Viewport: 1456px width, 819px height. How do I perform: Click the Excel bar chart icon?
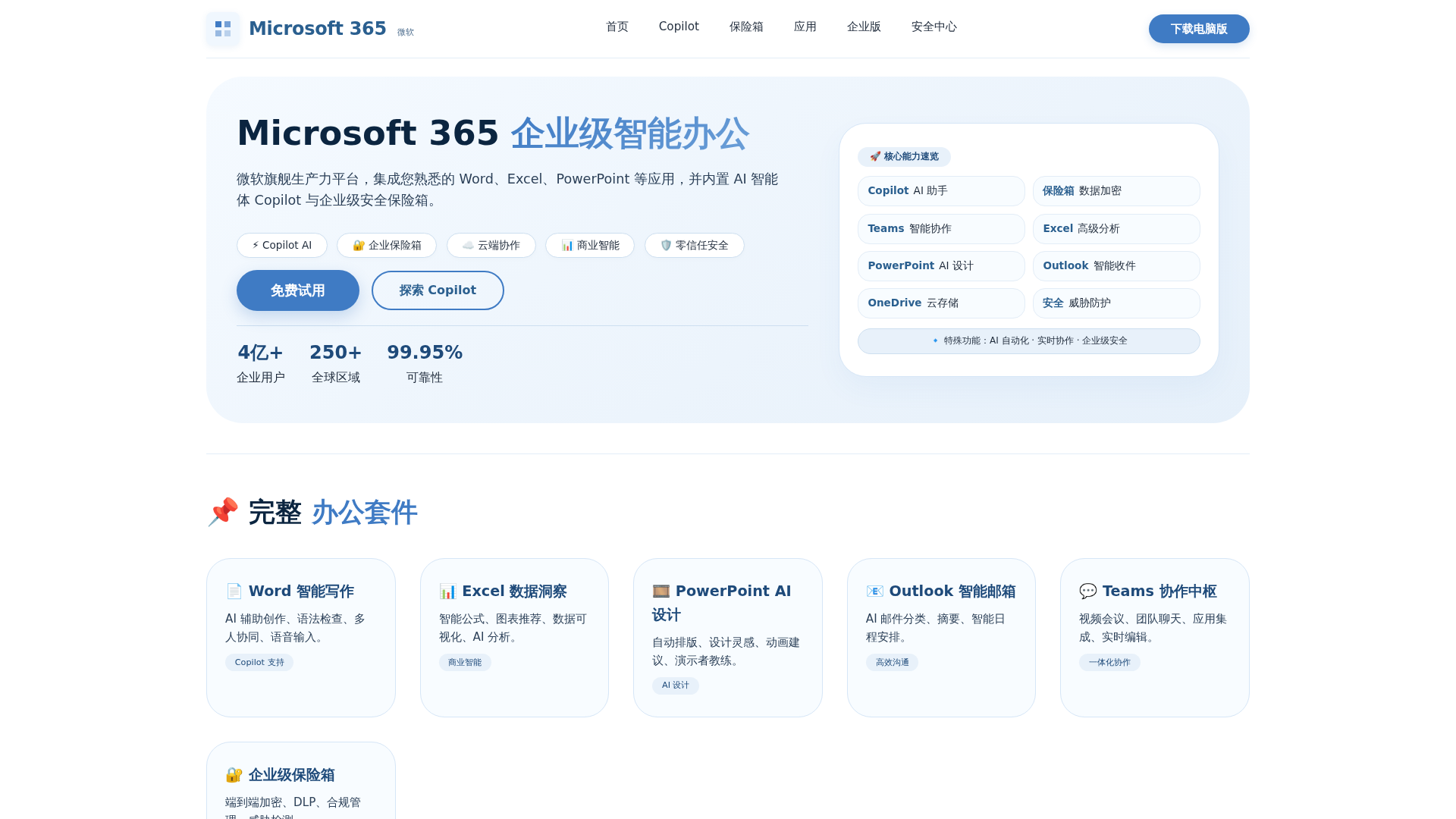click(x=448, y=591)
